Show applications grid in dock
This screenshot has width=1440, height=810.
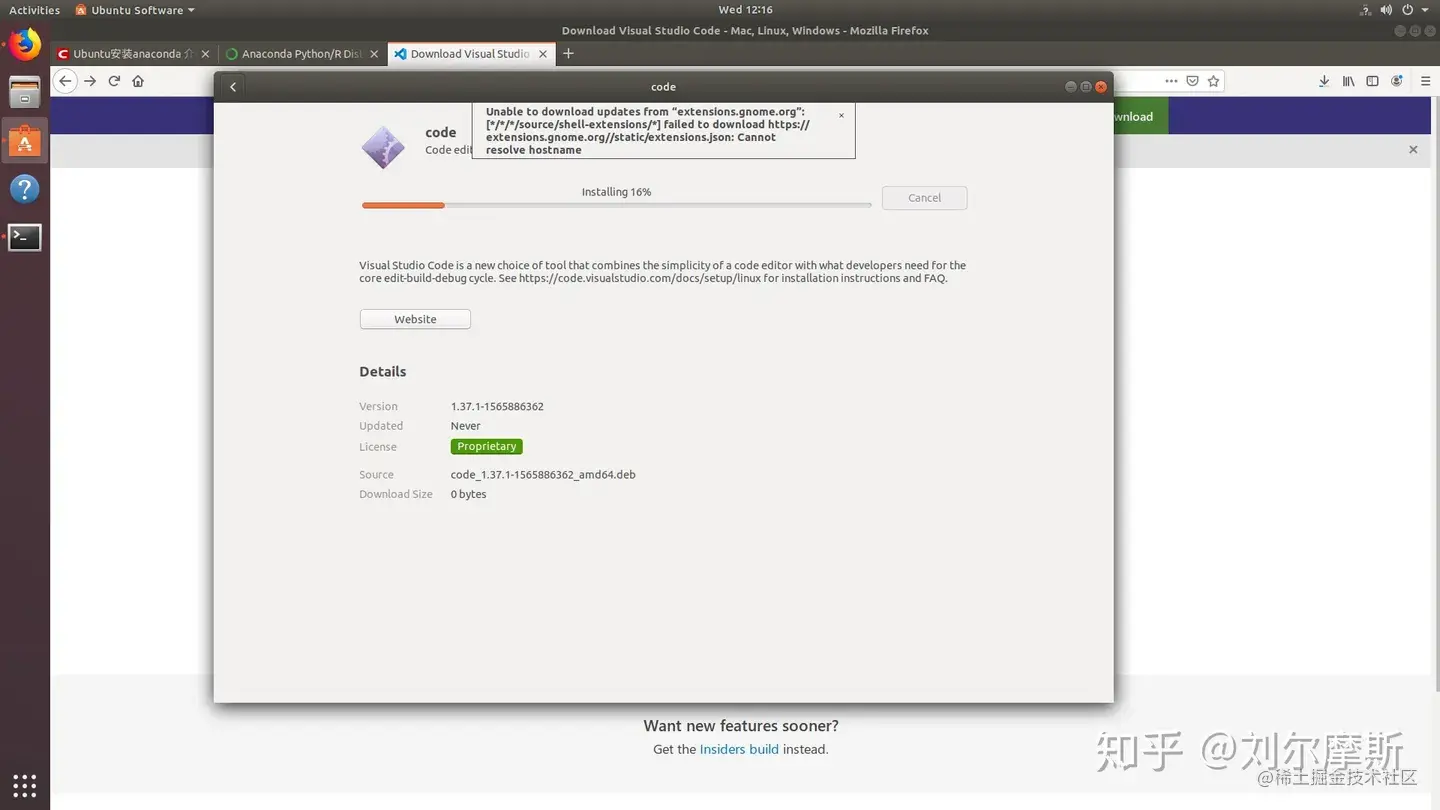click(x=25, y=785)
